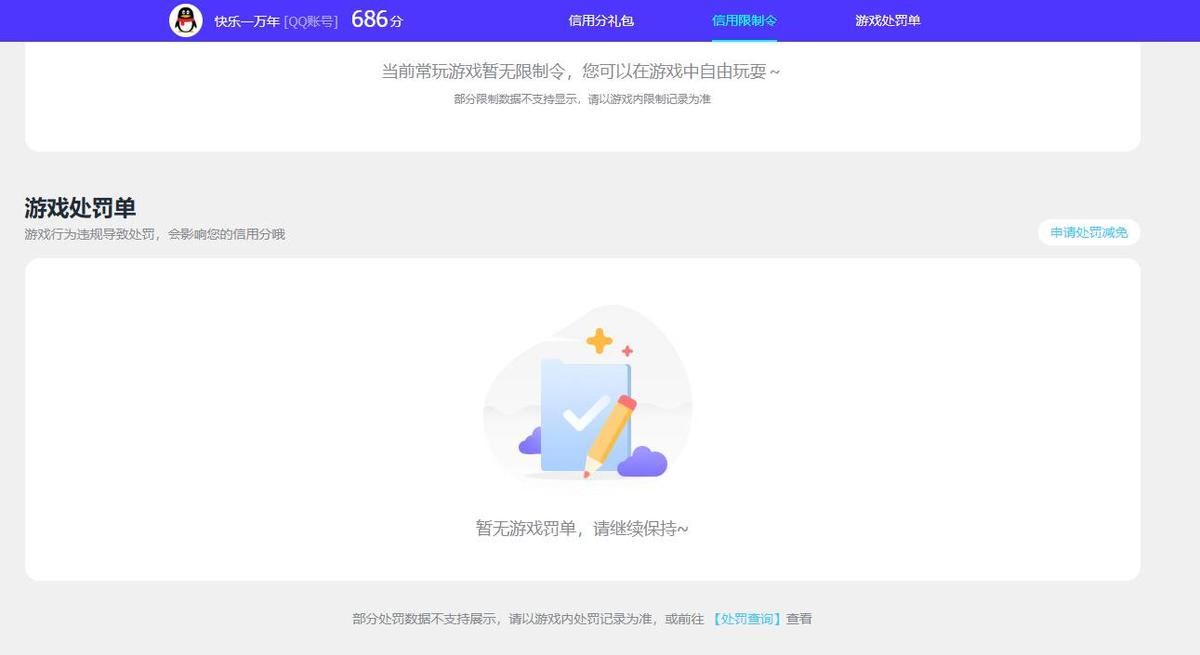This screenshot has width=1200, height=655.
Task: Click the yellow plus sparkle icon
Action: pos(599,341)
